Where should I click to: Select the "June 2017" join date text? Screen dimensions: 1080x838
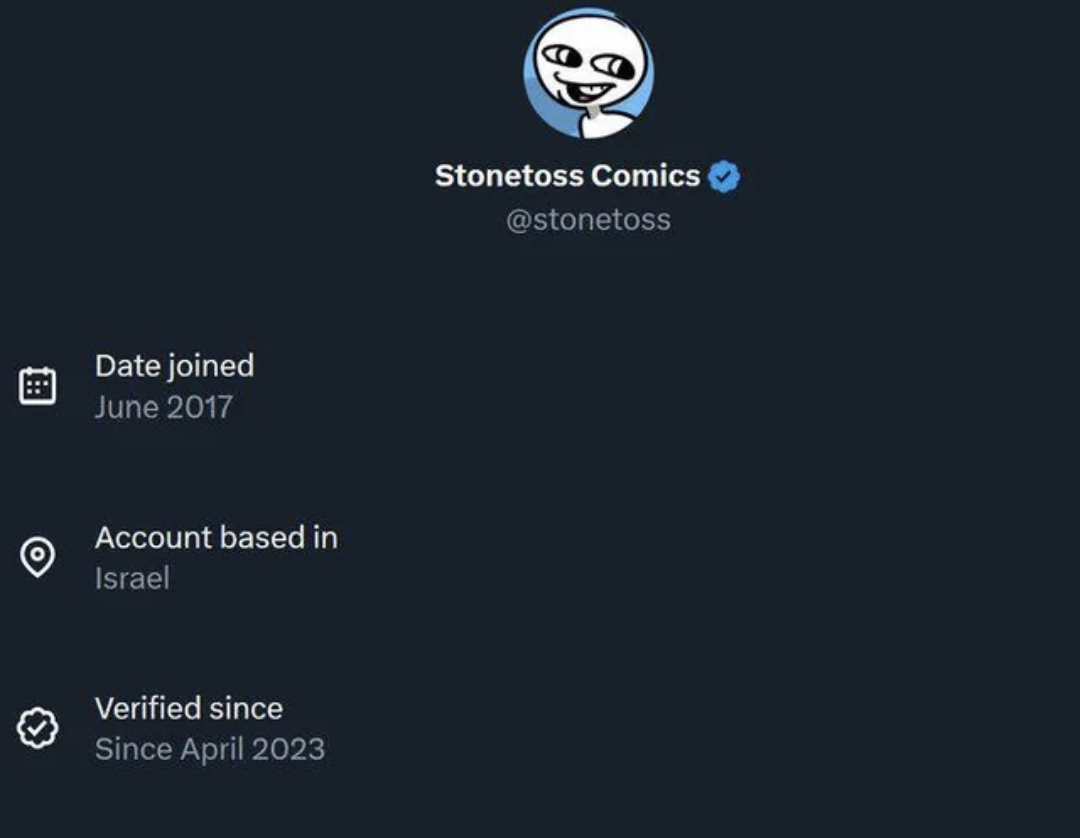tap(163, 407)
